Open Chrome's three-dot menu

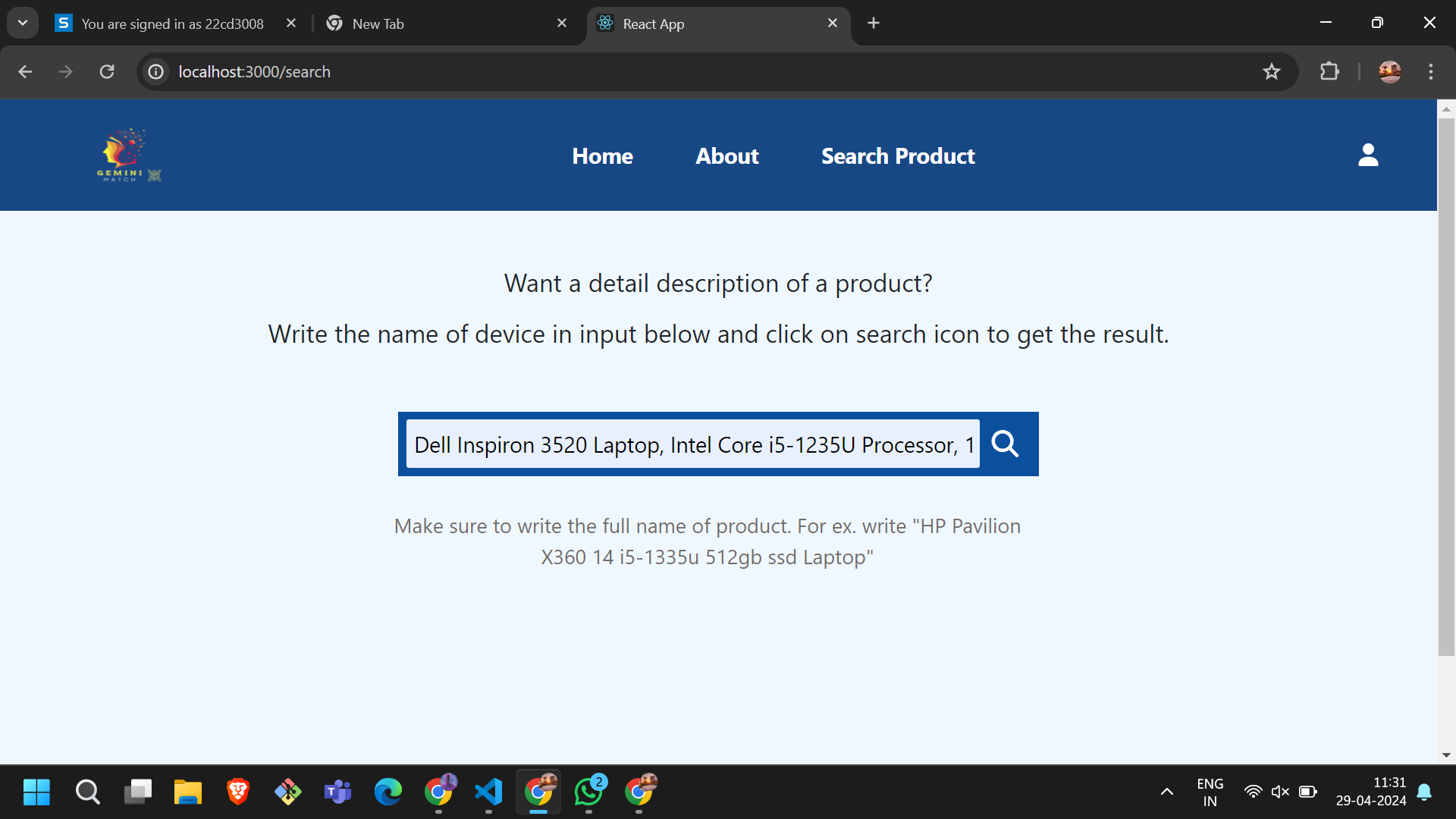coord(1431,72)
